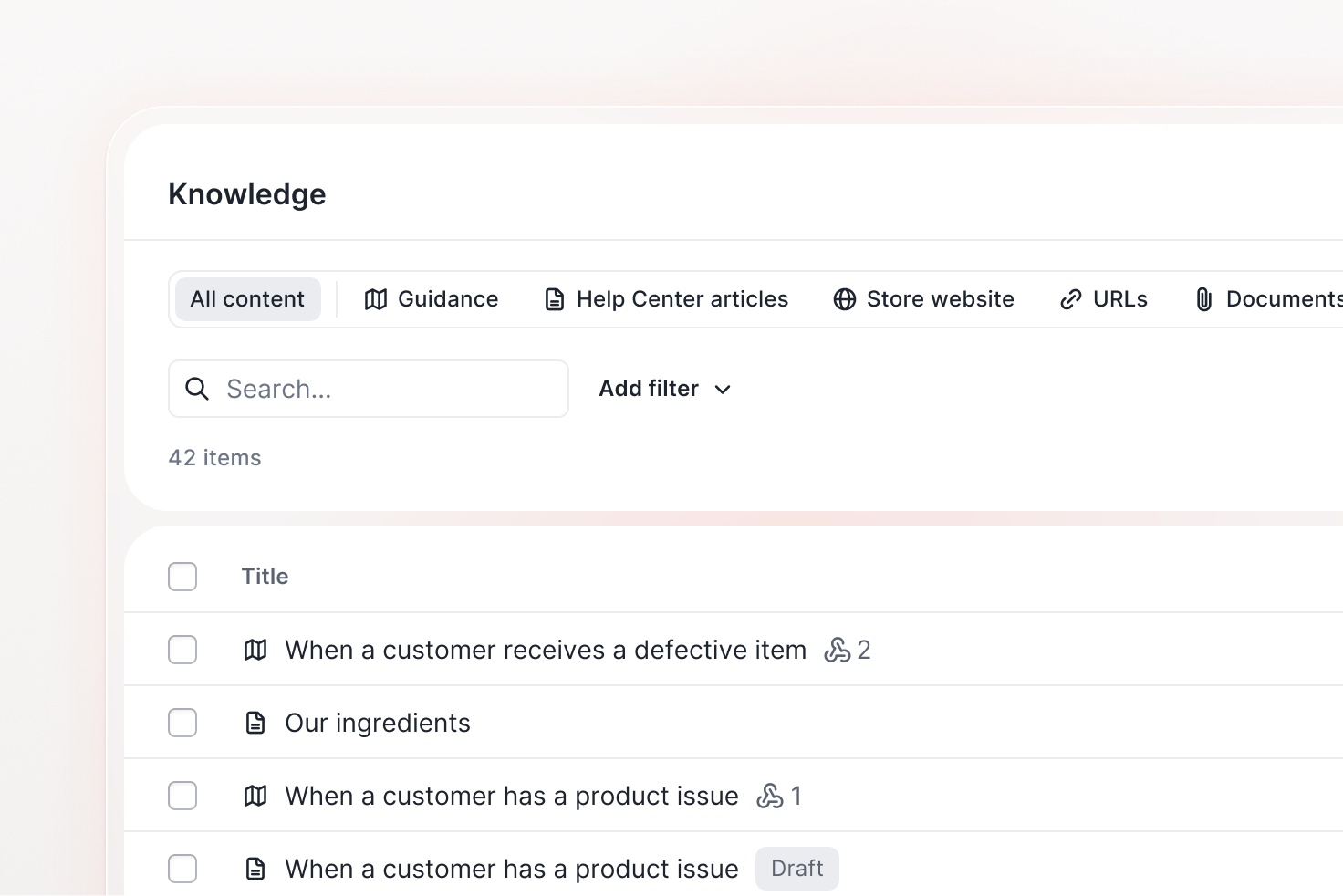The image size is (1343, 896).
Task: Toggle the select-all checkbox beside Title
Action: 182,577
